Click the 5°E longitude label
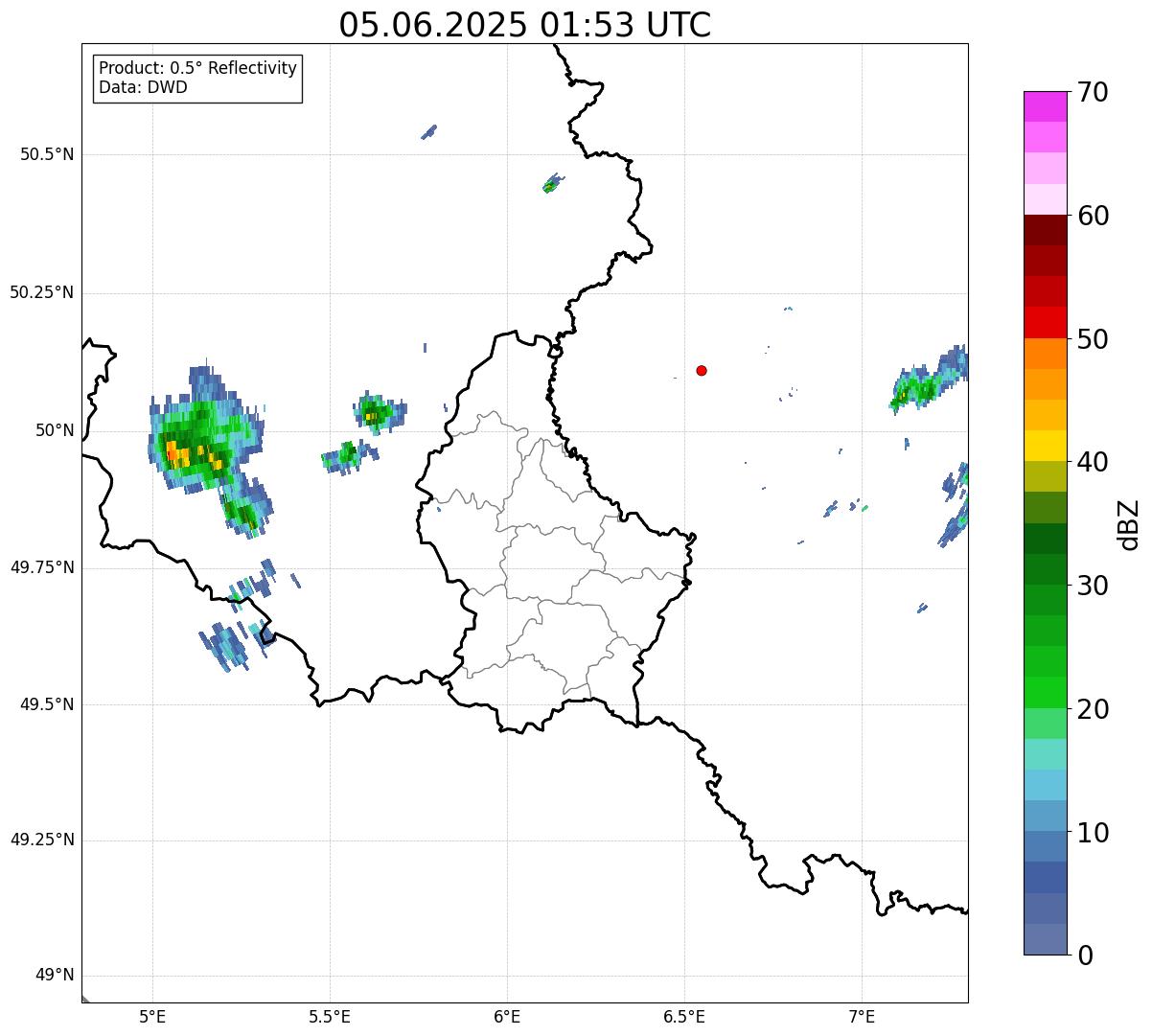 pos(152,1016)
